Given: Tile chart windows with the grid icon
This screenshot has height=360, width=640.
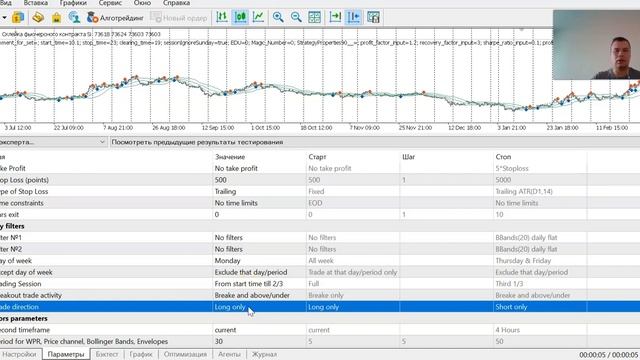Looking at the screenshot, I should 314,17.
